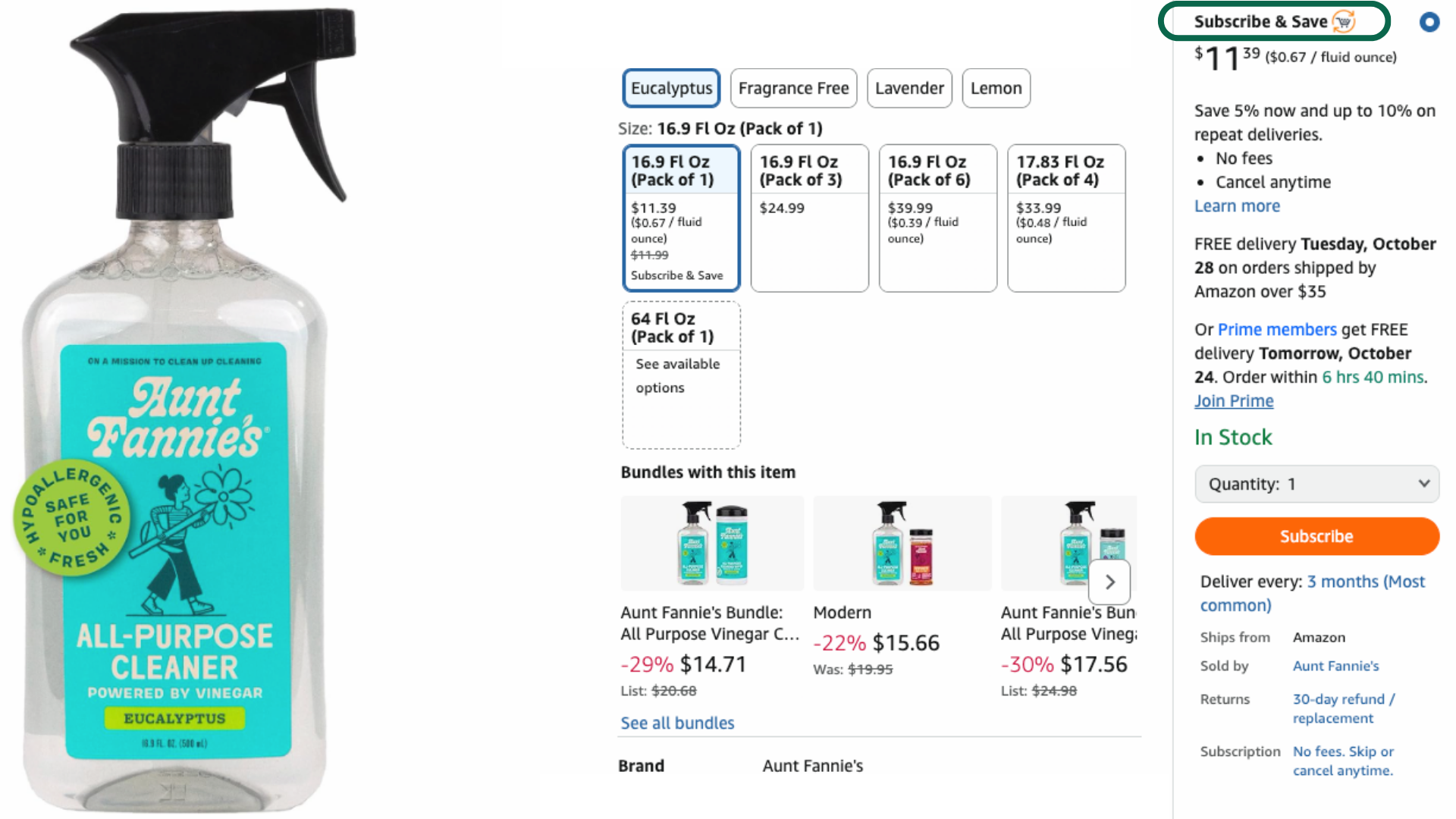Click the right arrow in bundles carousel
This screenshot has height=819, width=1456.
point(1109,582)
